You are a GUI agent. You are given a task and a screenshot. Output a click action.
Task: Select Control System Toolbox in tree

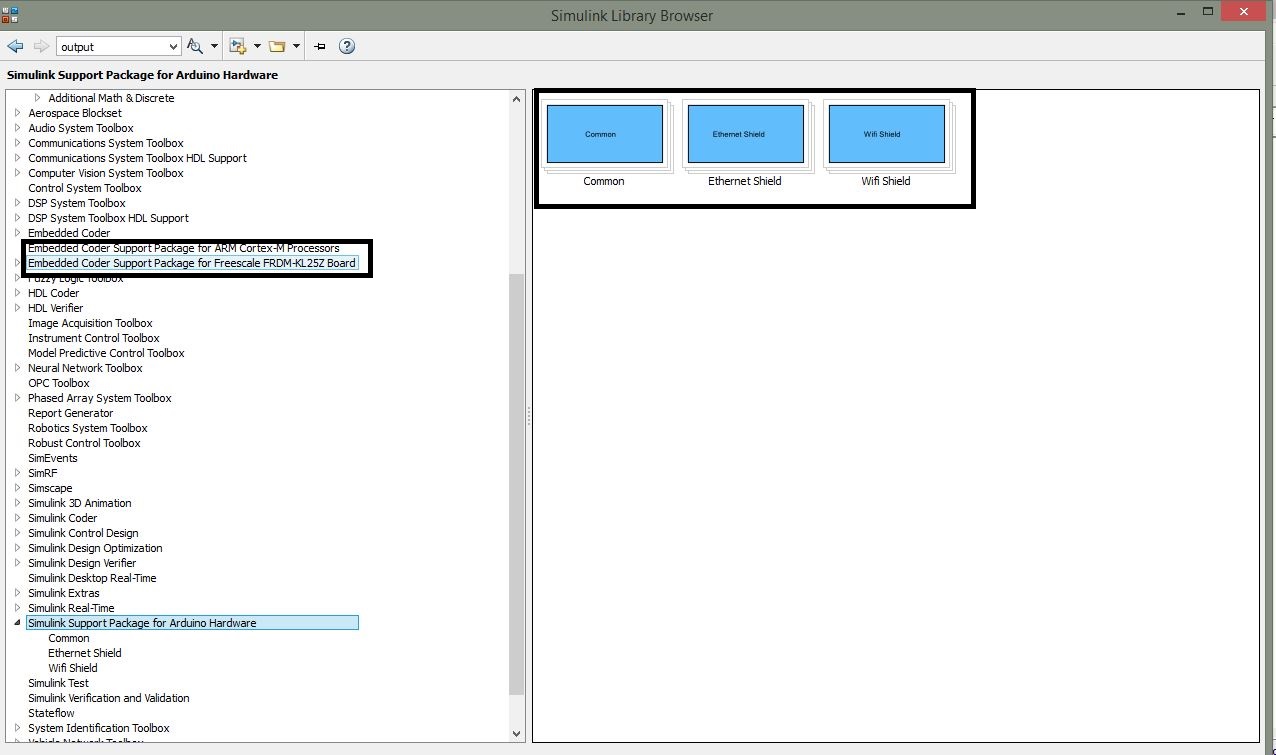[x=85, y=188]
